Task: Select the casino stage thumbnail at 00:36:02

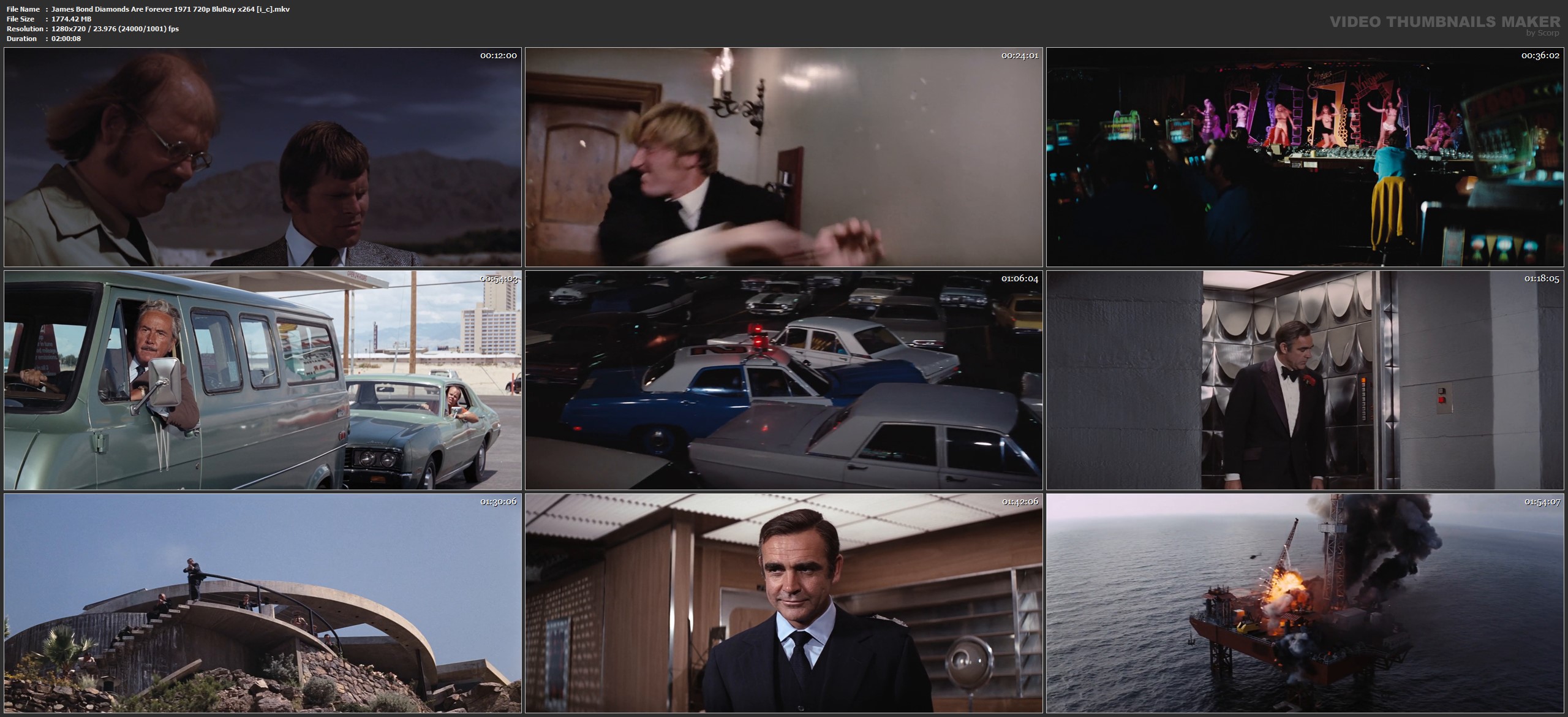Action: pos(1305,157)
